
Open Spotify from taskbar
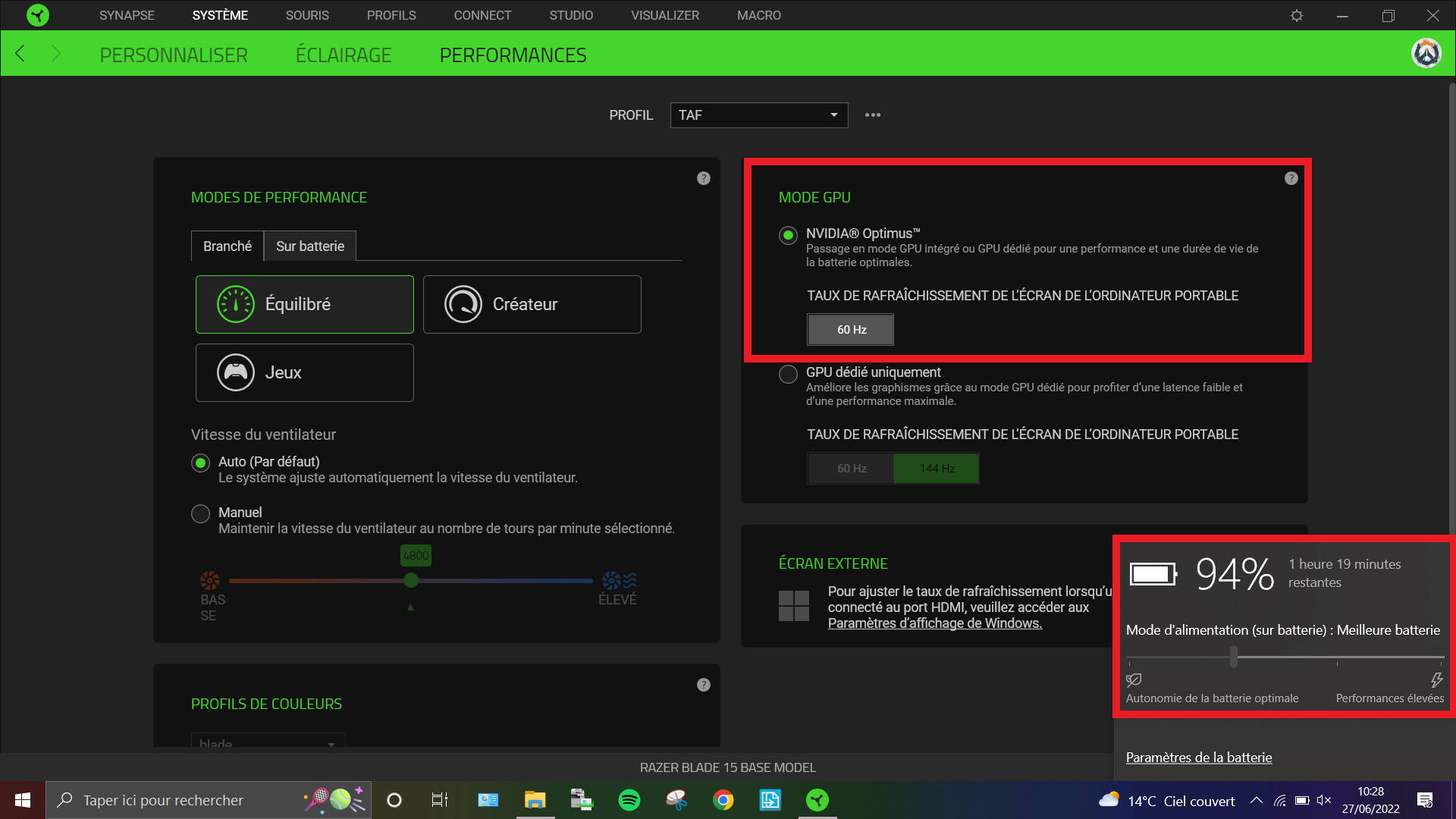pyautogui.click(x=629, y=800)
